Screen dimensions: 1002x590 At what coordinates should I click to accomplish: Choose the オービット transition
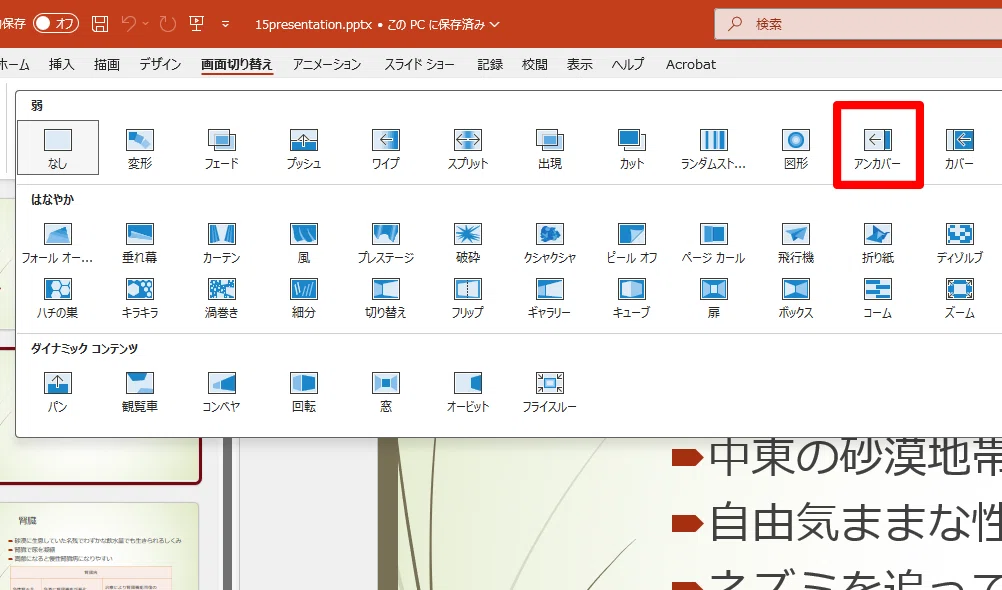click(x=468, y=392)
